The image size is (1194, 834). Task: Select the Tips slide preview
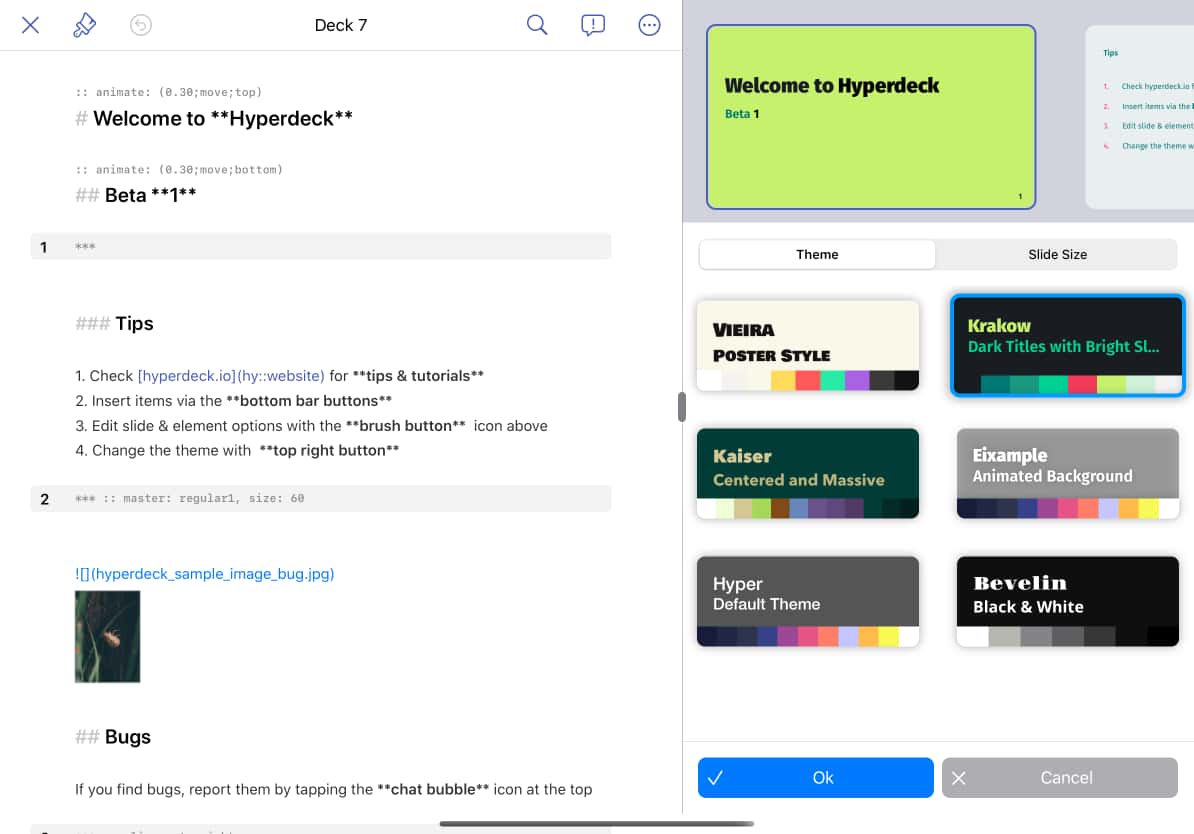click(1139, 117)
